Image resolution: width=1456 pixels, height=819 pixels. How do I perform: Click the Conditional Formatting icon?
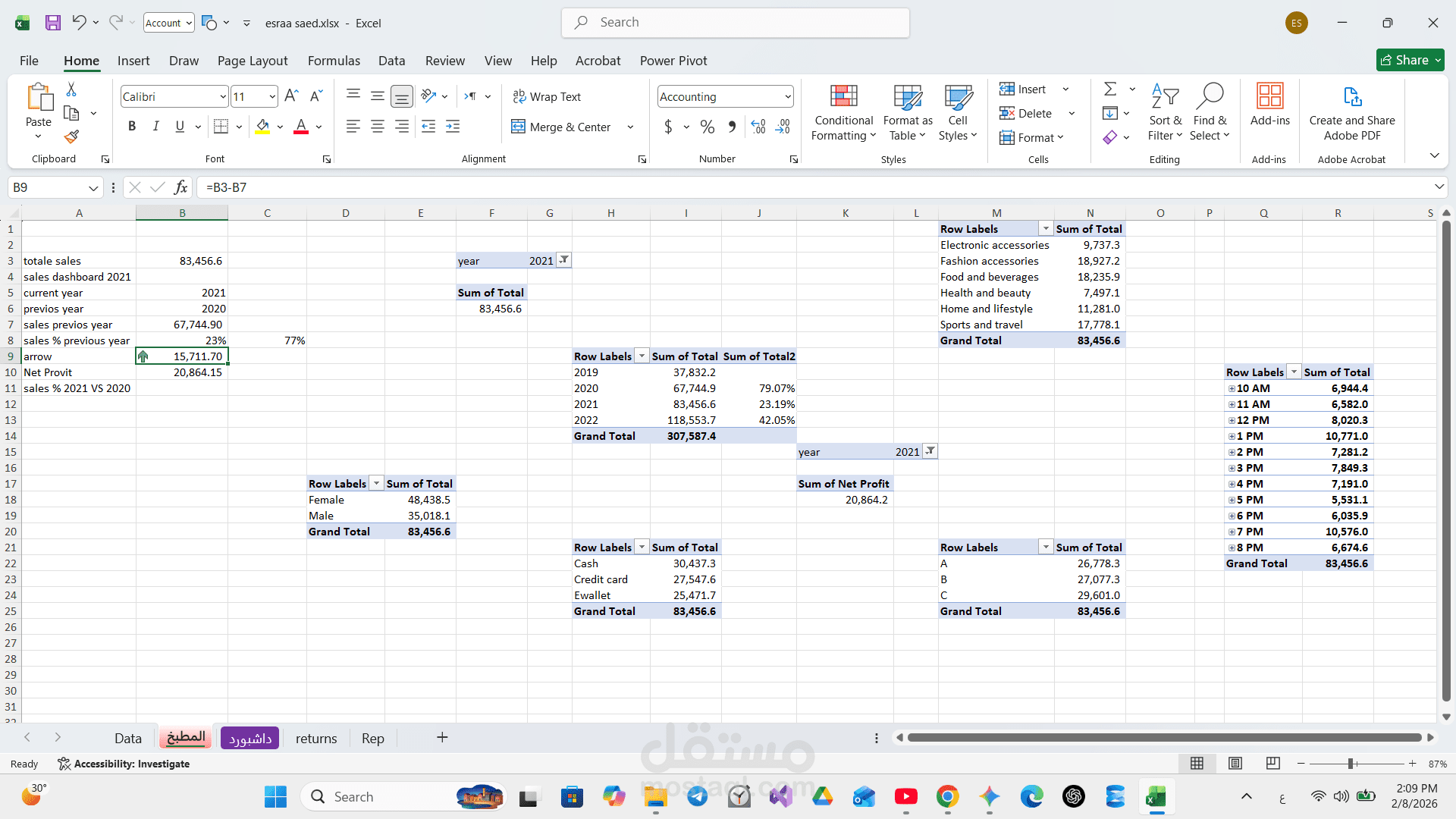(843, 97)
